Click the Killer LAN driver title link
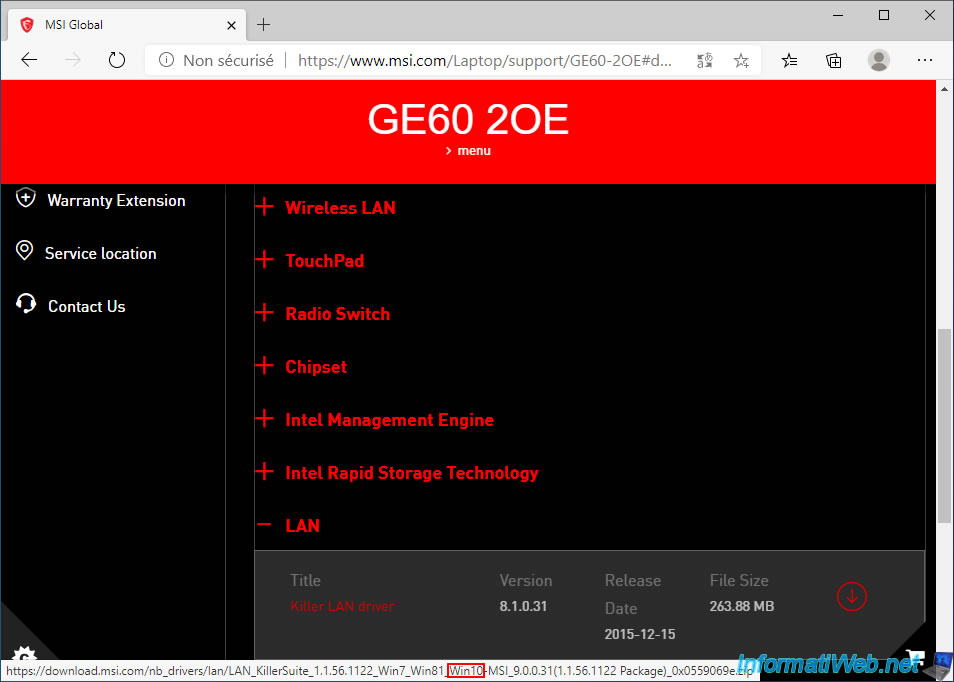Viewport: 954px width, 682px height. [x=342, y=606]
